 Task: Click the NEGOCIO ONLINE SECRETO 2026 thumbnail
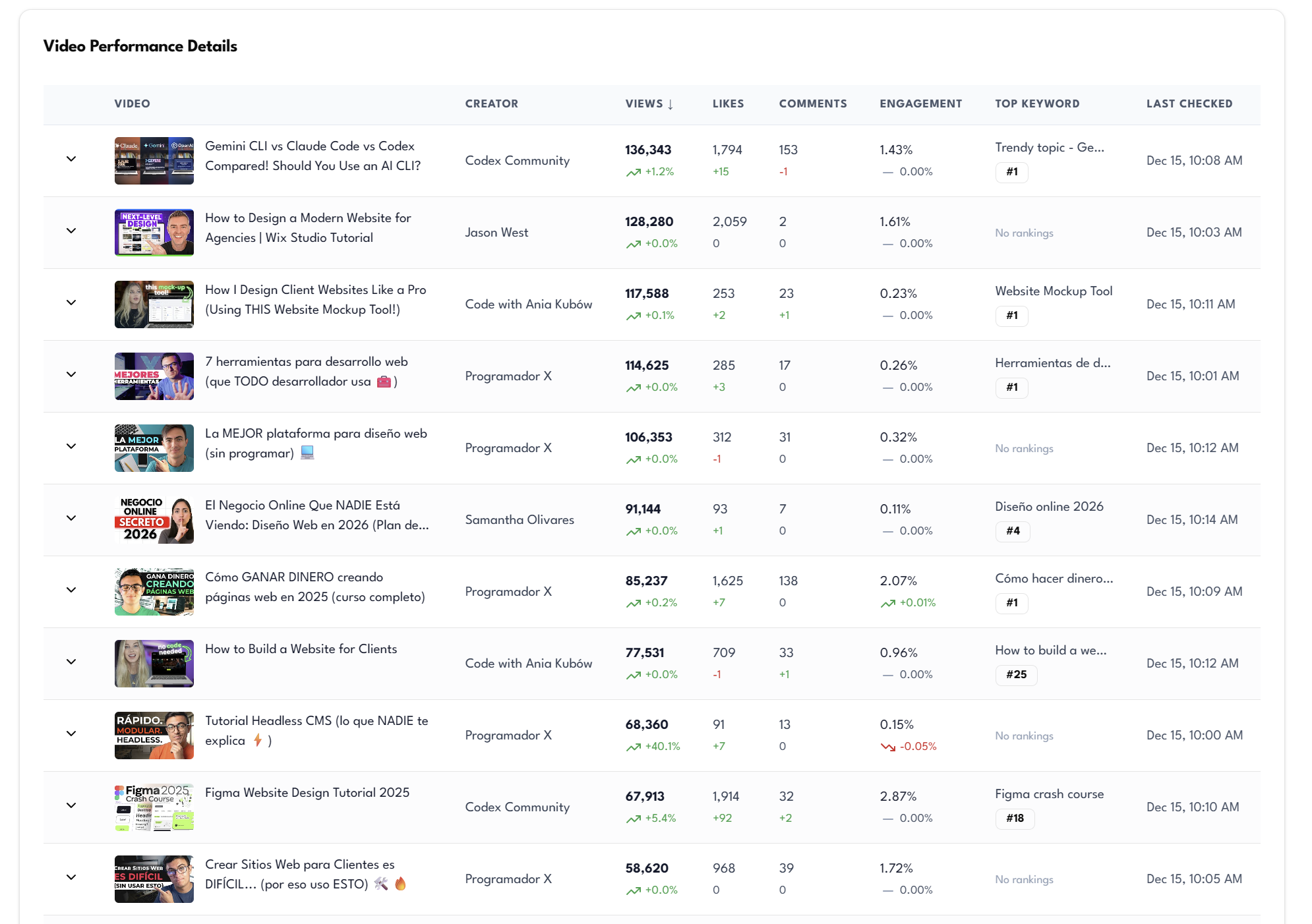(154, 519)
